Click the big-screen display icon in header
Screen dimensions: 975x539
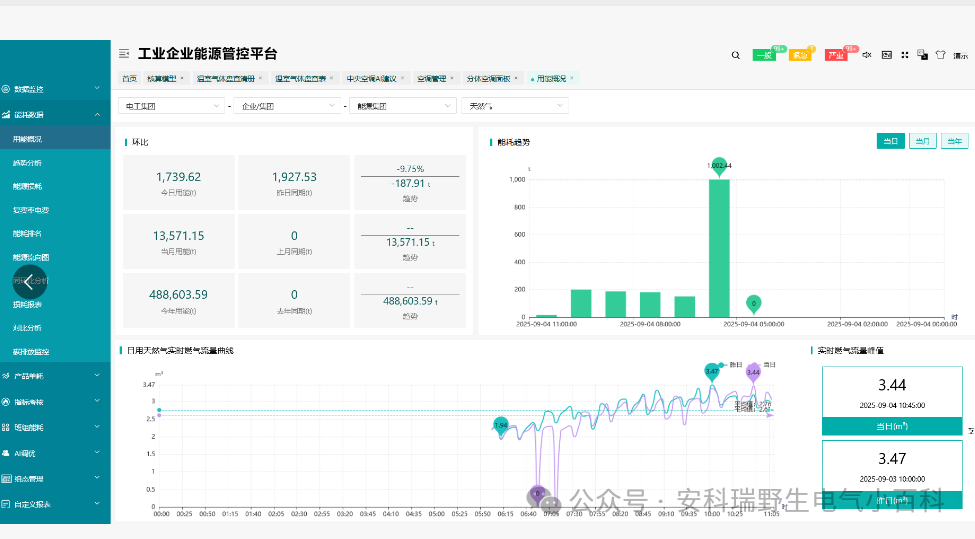click(887, 55)
